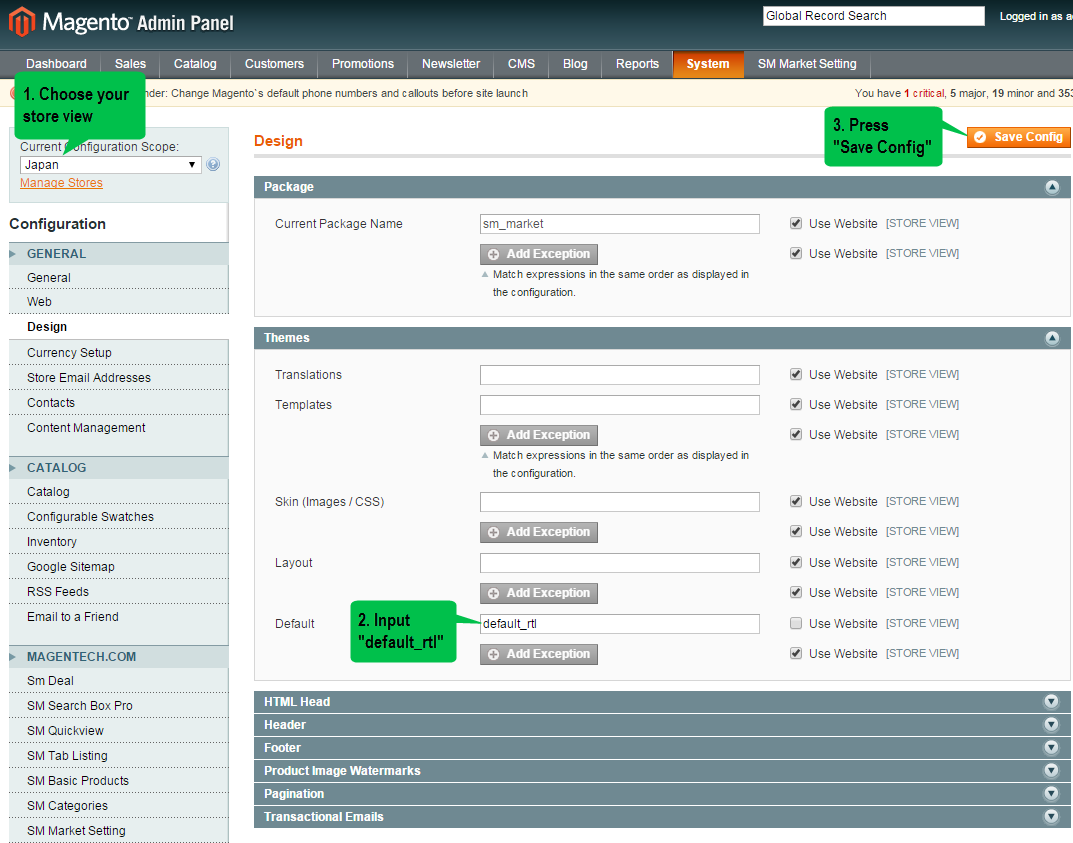Screen dimensions: 1073x843
Task: Focus the Templates input field
Action: pos(620,405)
